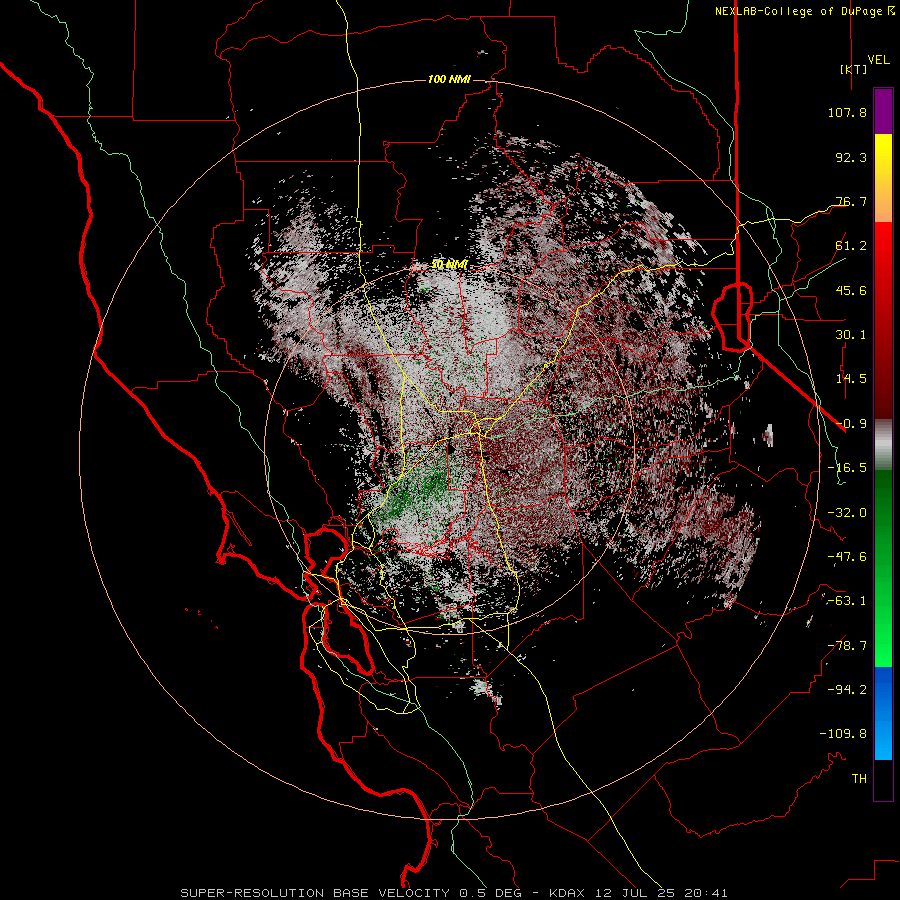The height and width of the screenshot is (900, 900).
Task: Select the -94.2 scale value
Action: pos(847,689)
